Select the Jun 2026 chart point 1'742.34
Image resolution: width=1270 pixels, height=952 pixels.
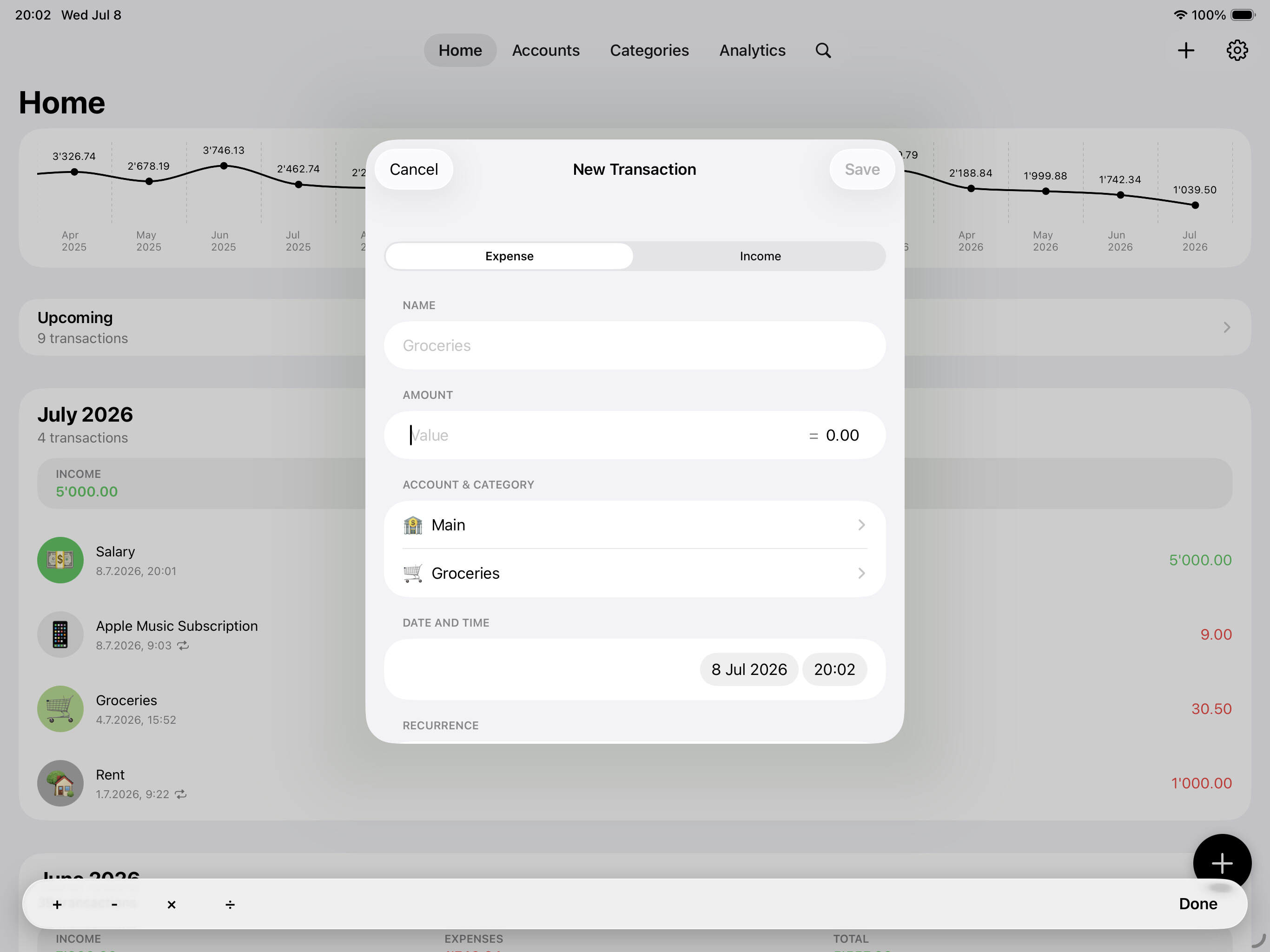click(1120, 195)
